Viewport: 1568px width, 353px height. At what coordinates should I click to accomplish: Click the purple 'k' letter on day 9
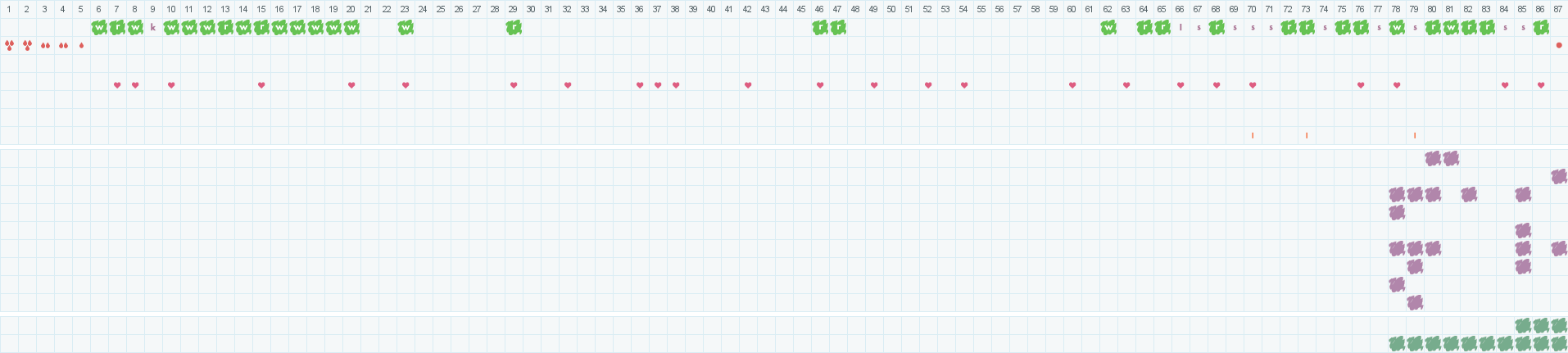(153, 28)
